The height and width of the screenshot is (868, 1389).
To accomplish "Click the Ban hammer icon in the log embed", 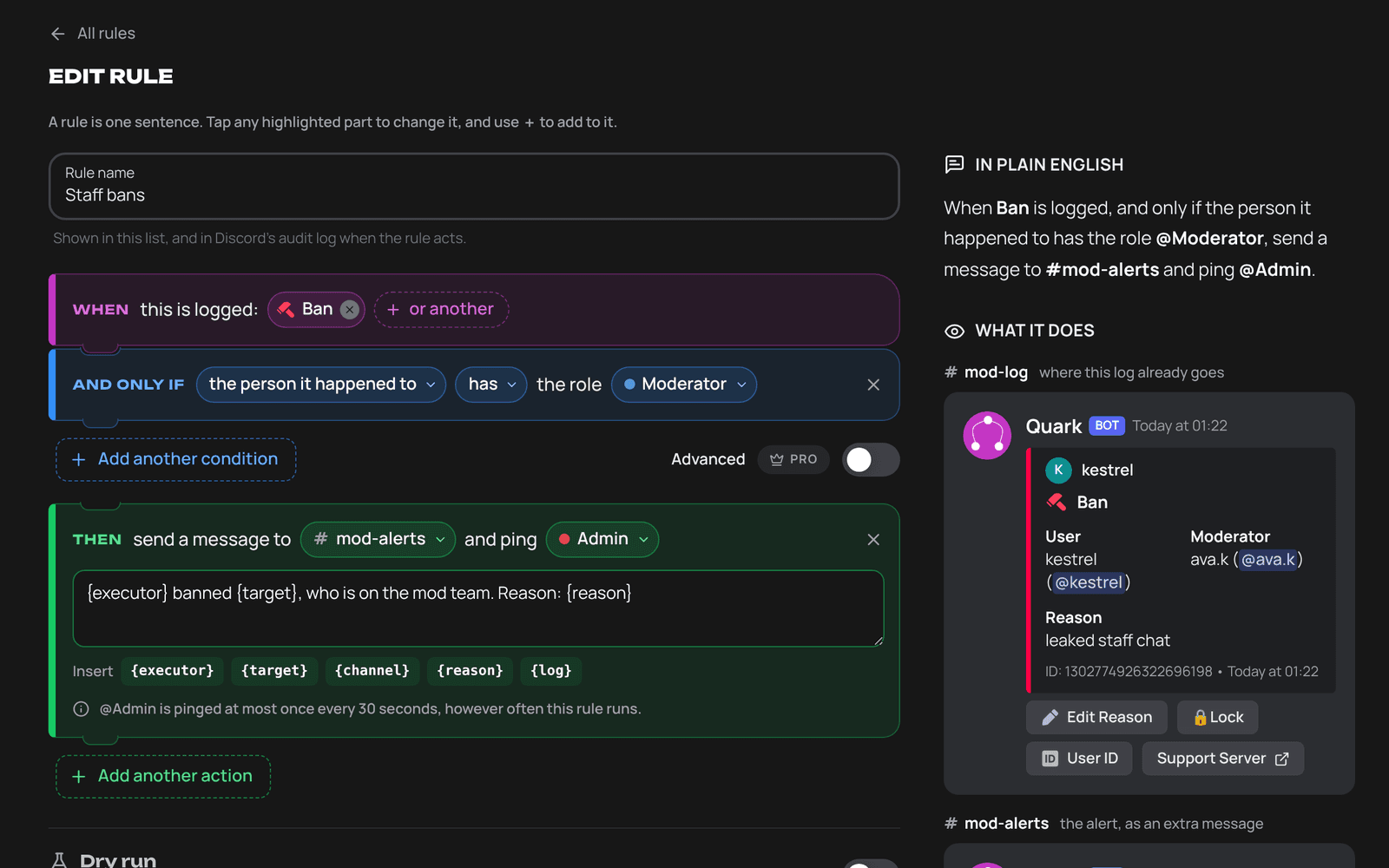I will 1057,502.
